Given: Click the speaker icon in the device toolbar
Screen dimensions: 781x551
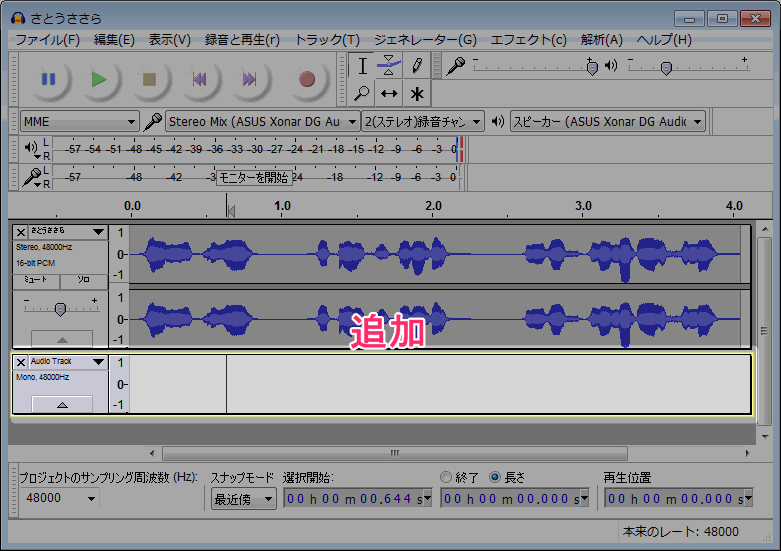Looking at the screenshot, I should pos(498,122).
